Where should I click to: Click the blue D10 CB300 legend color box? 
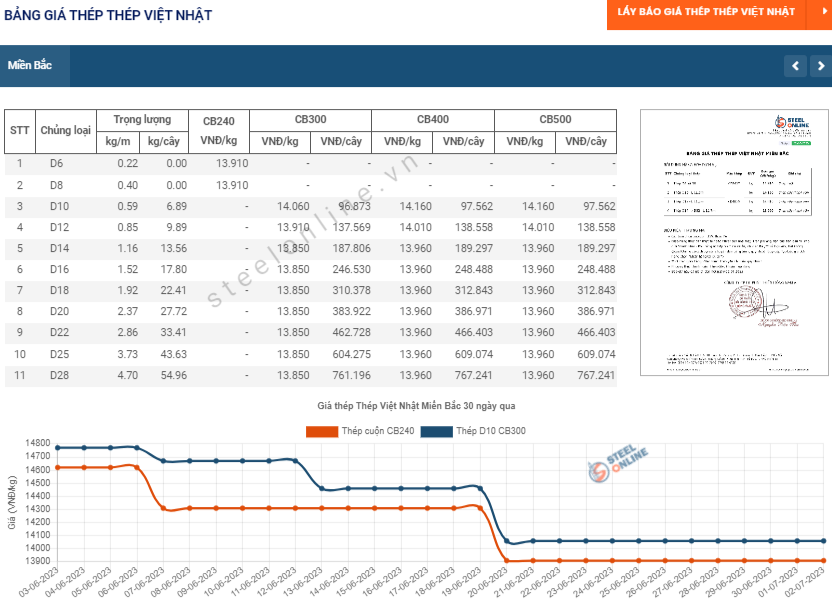(436, 431)
